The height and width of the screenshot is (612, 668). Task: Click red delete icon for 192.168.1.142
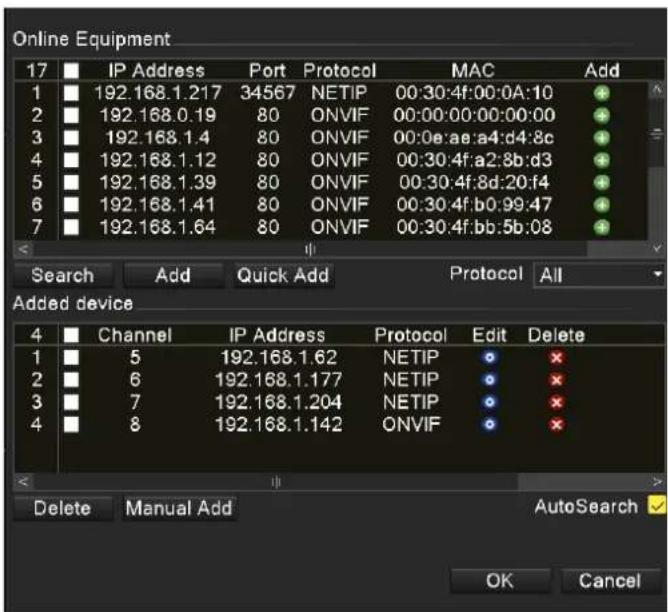(x=556, y=424)
